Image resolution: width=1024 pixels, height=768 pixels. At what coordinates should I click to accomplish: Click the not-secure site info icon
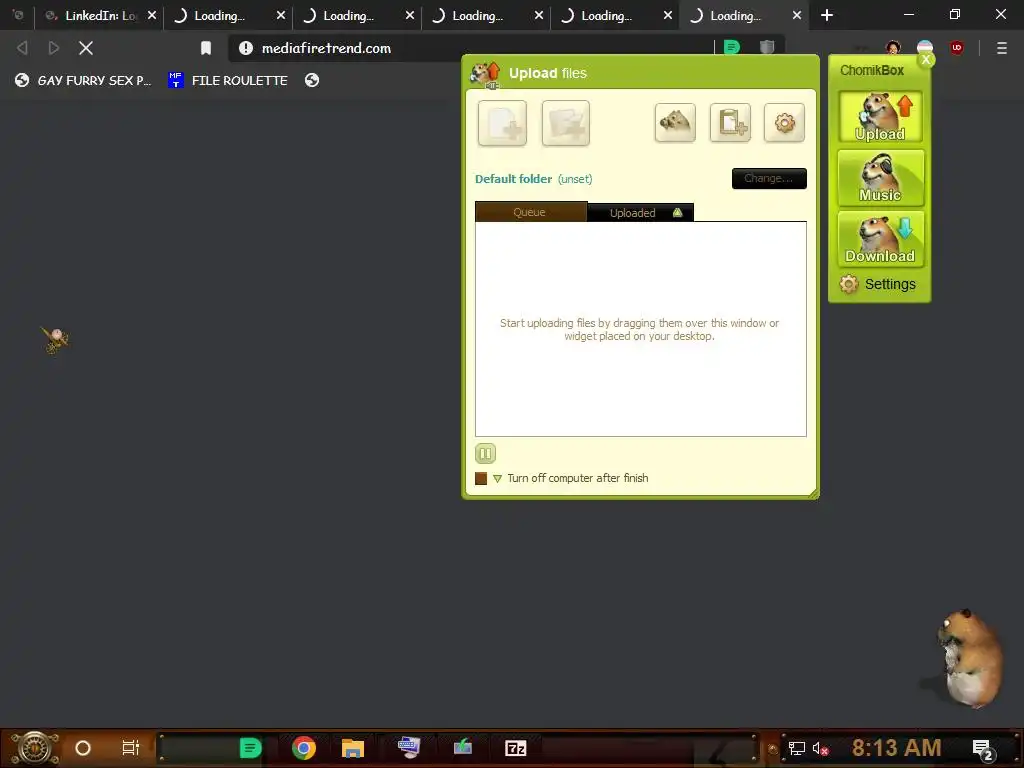click(x=246, y=48)
